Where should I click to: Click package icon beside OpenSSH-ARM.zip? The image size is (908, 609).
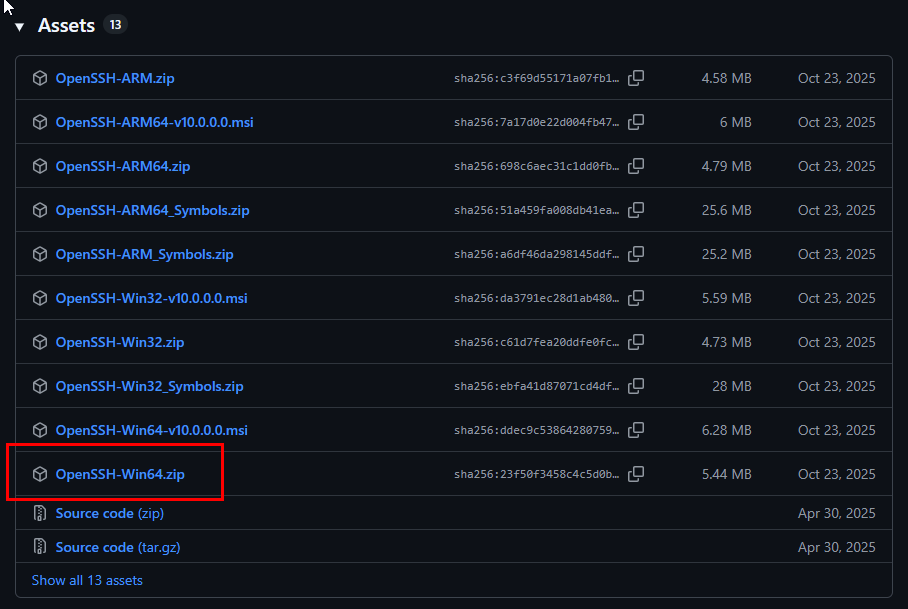point(40,78)
